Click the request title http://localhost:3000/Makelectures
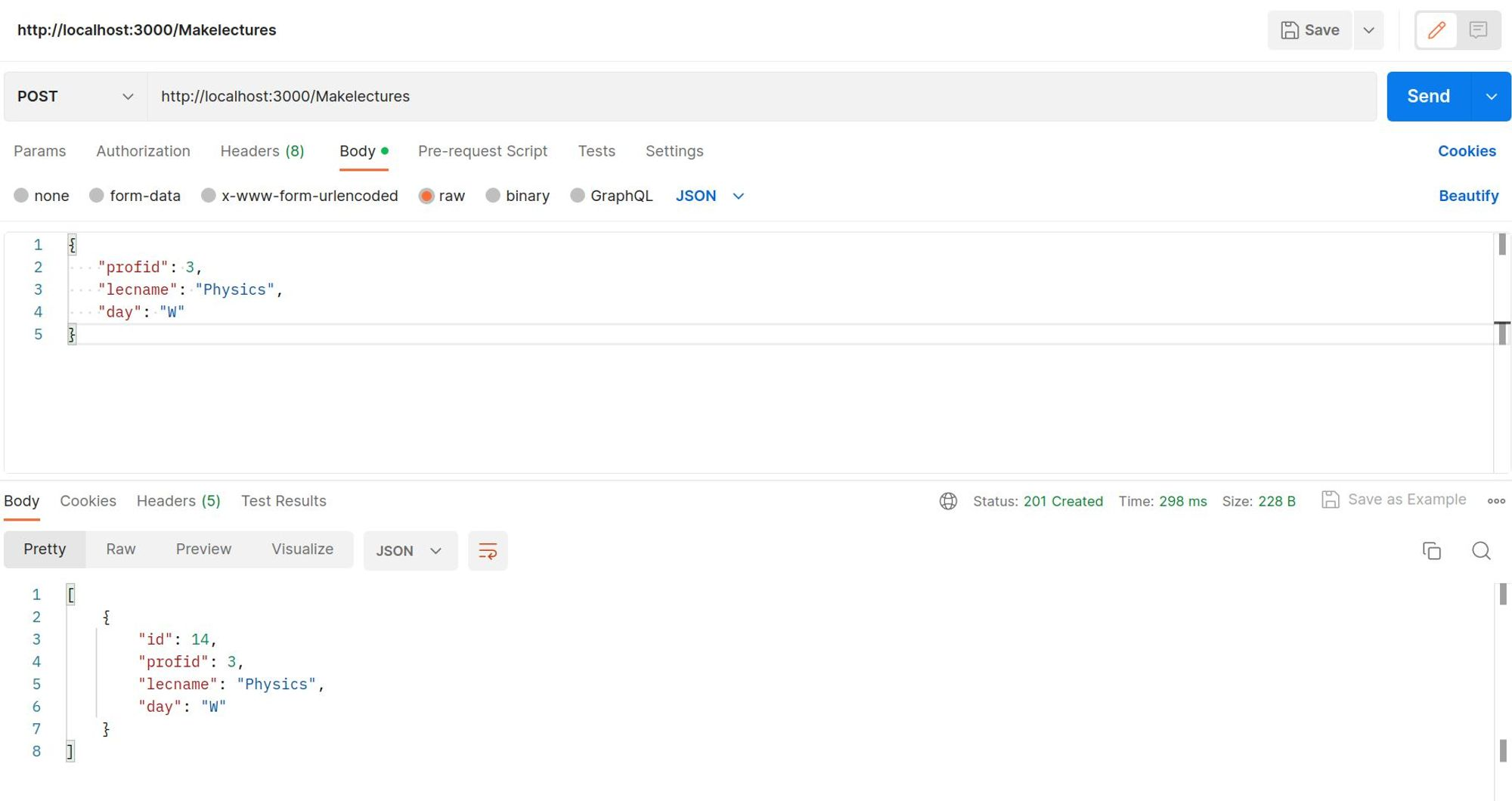Image resolution: width=1512 pixels, height=801 pixels. (147, 30)
